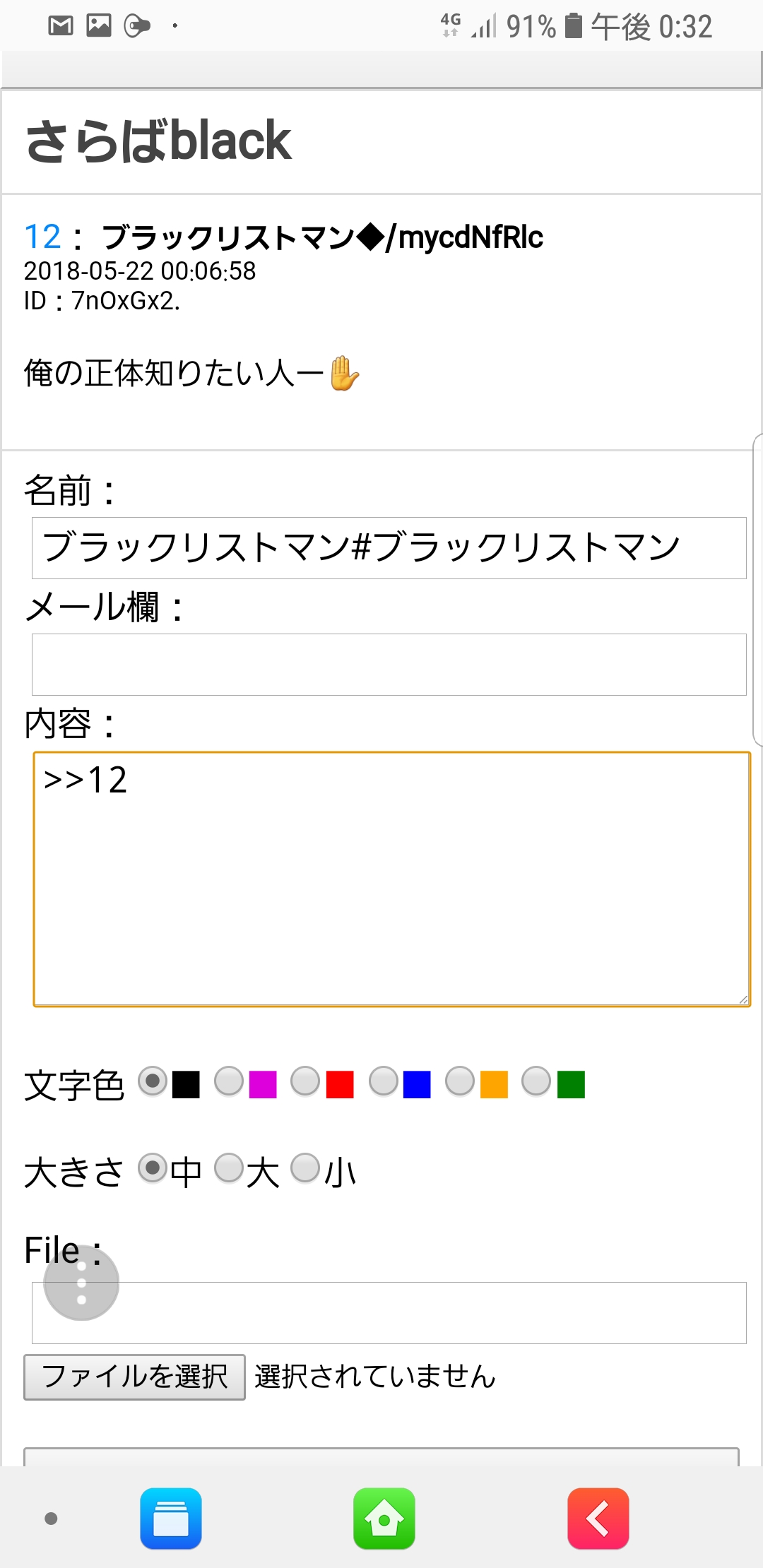This screenshot has width=763, height=1568.
Task: Tap the green home icon
Action: pyautogui.click(x=384, y=1519)
